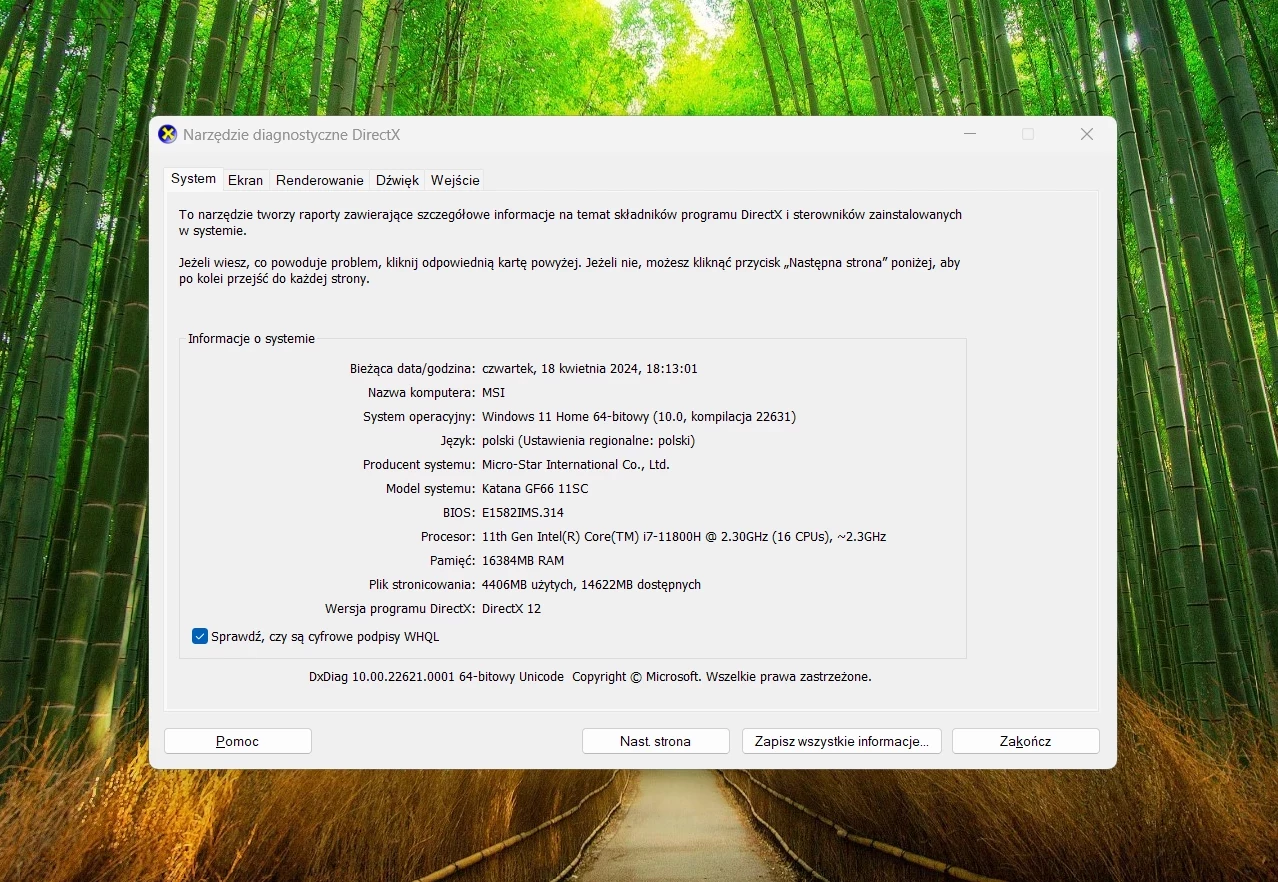Open the Ekran tab
The height and width of the screenshot is (882, 1278).
coord(245,180)
